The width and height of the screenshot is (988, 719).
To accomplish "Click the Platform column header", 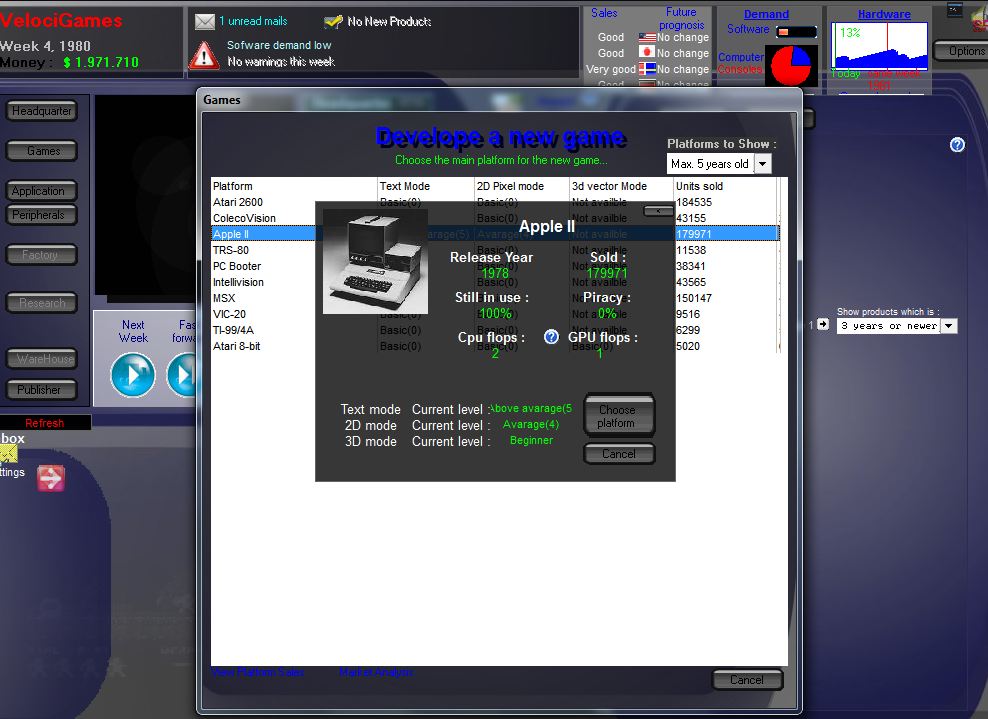I will tap(294, 186).
